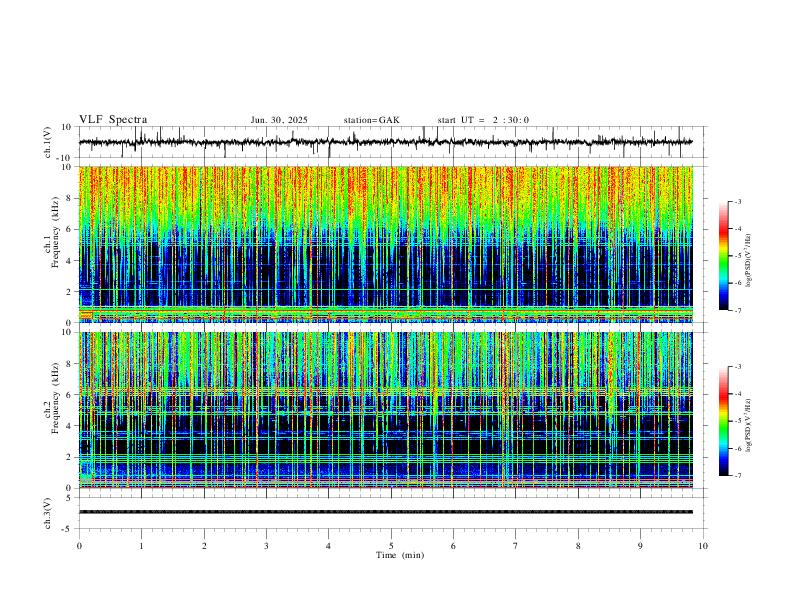This screenshot has height=612, width=792.
Task: Click the "-6" label on upper colorbar
Action: click(x=738, y=283)
